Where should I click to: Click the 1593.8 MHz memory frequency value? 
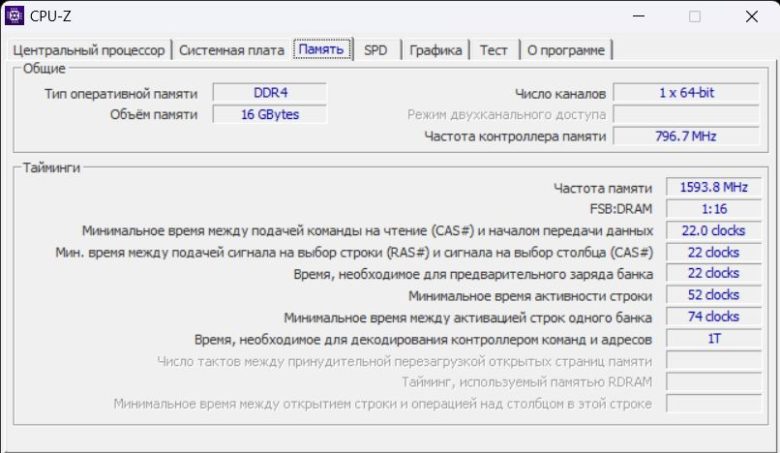coord(714,187)
